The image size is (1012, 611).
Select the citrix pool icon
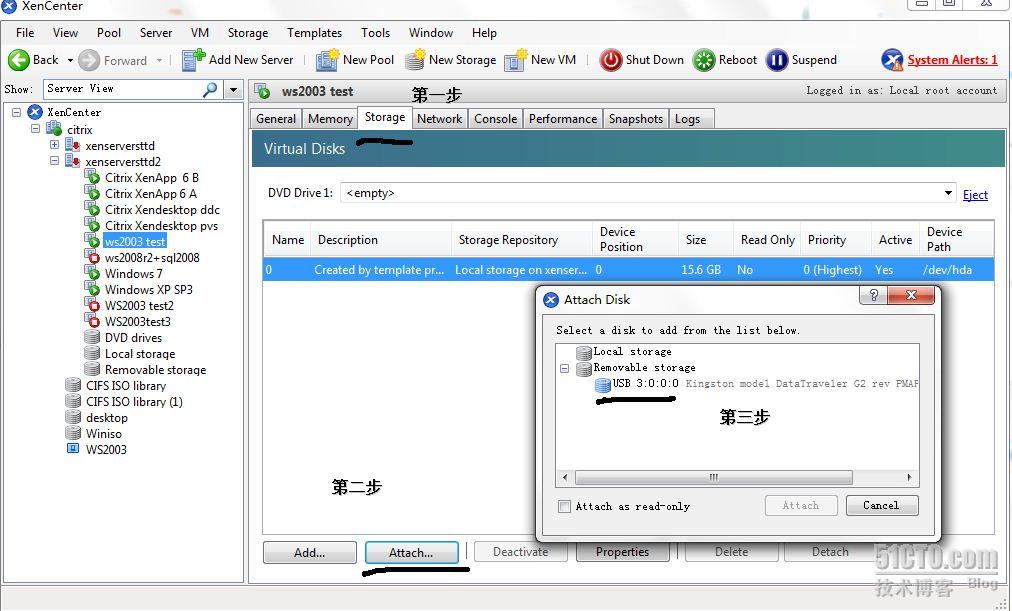pyautogui.click(x=54, y=129)
